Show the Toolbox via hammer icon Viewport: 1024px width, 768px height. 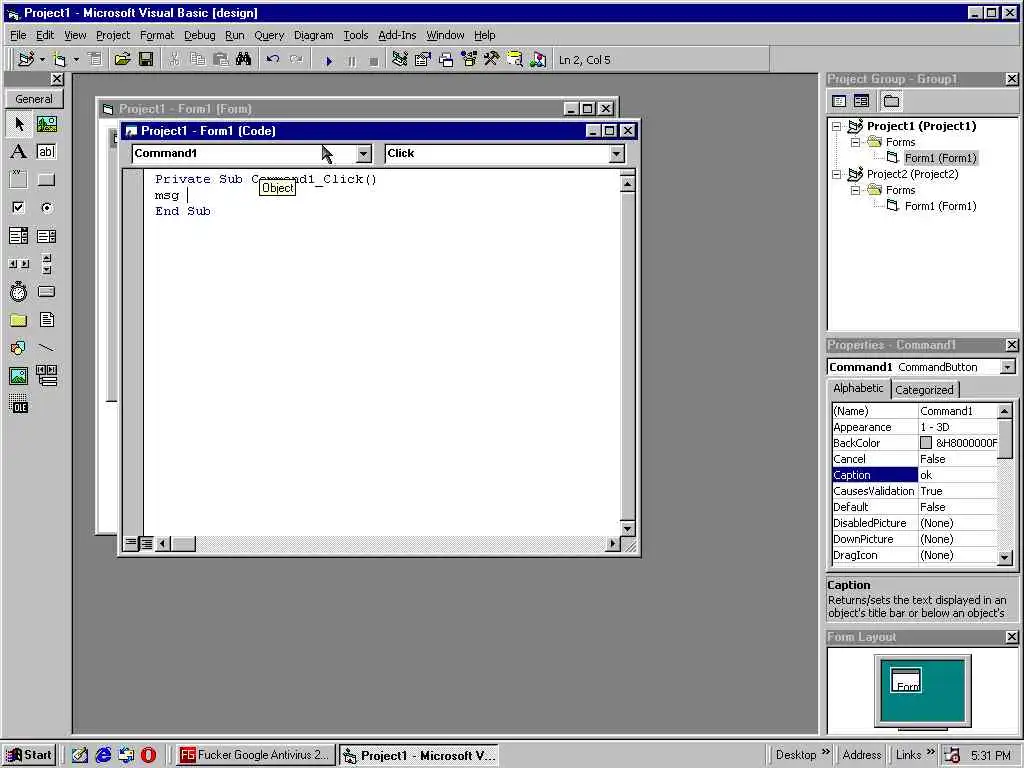pos(492,60)
